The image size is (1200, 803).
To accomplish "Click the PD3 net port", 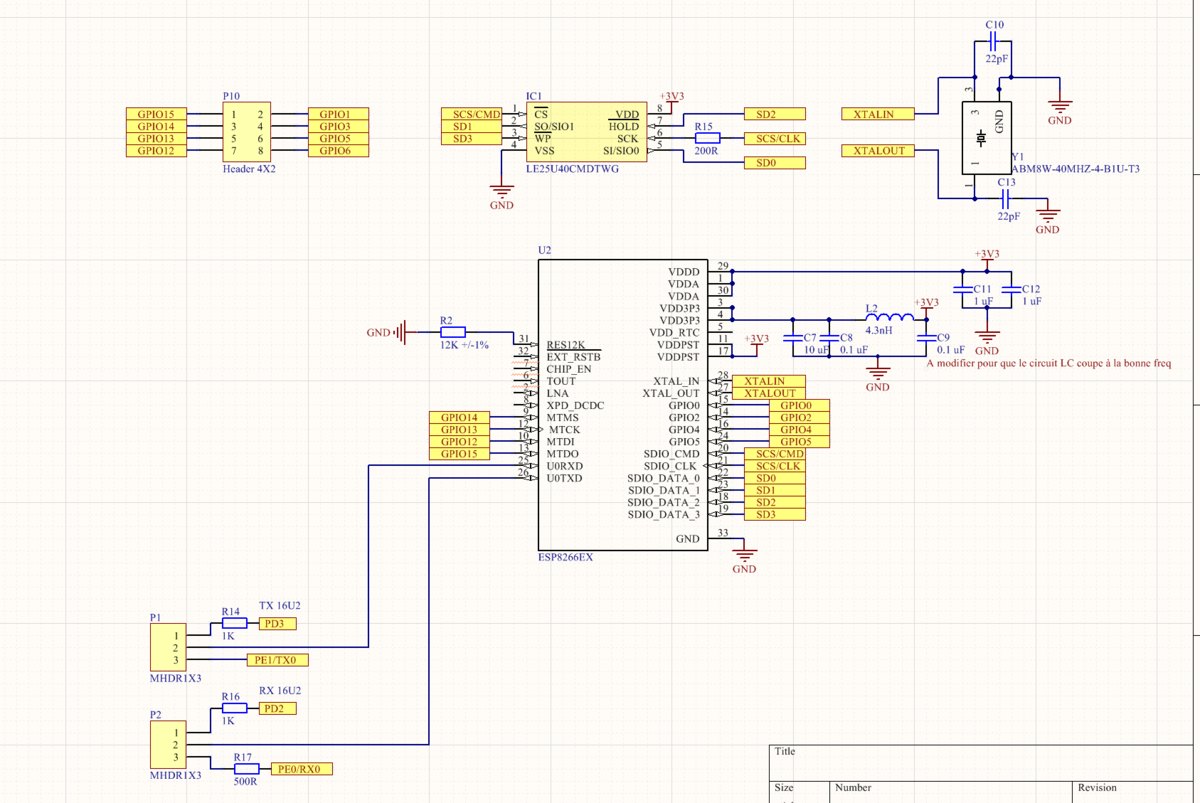I will (x=277, y=624).
